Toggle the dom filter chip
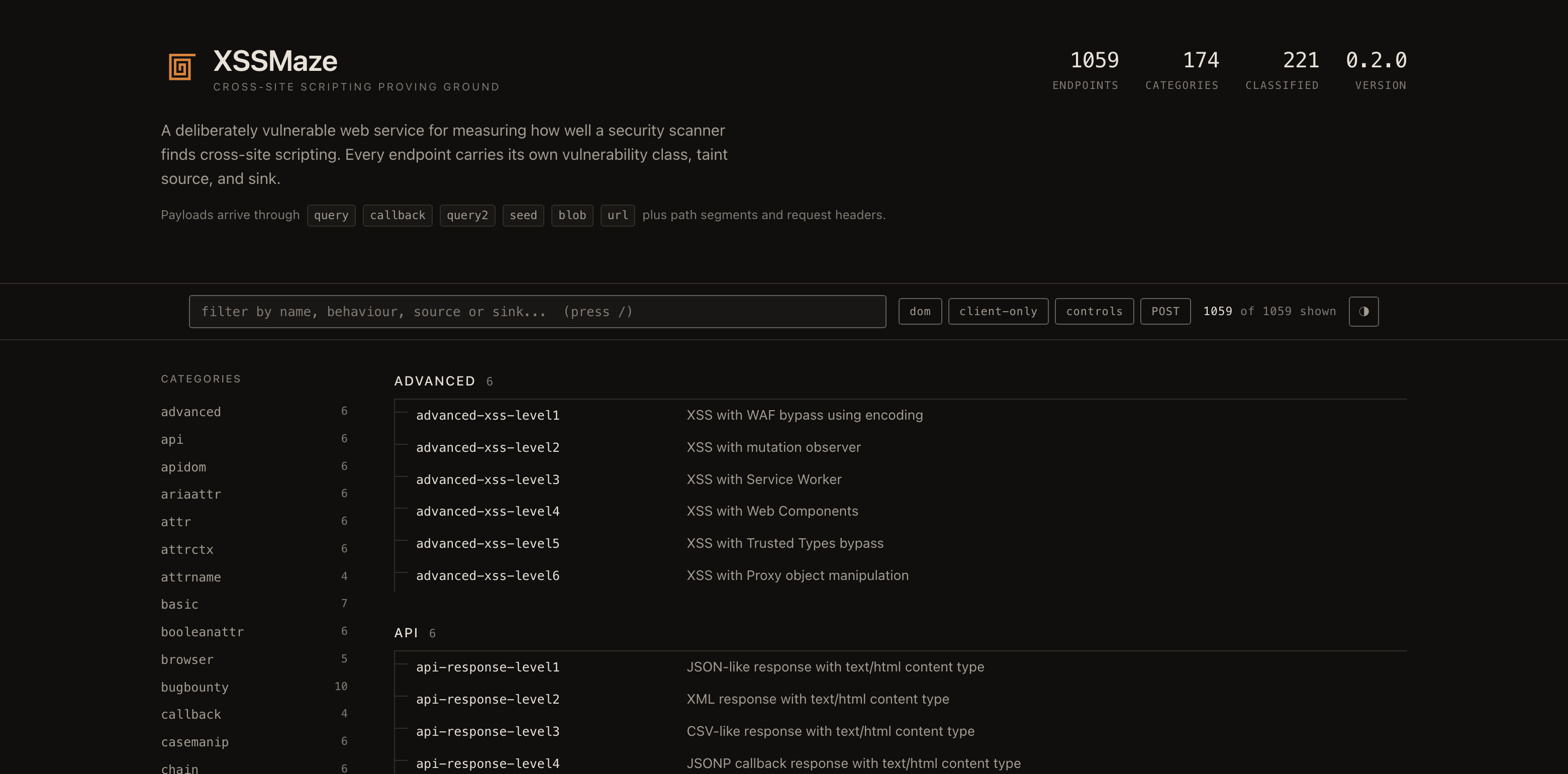The height and width of the screenshot is (774, 1568). pyautogui.click(x=920, y=311)
